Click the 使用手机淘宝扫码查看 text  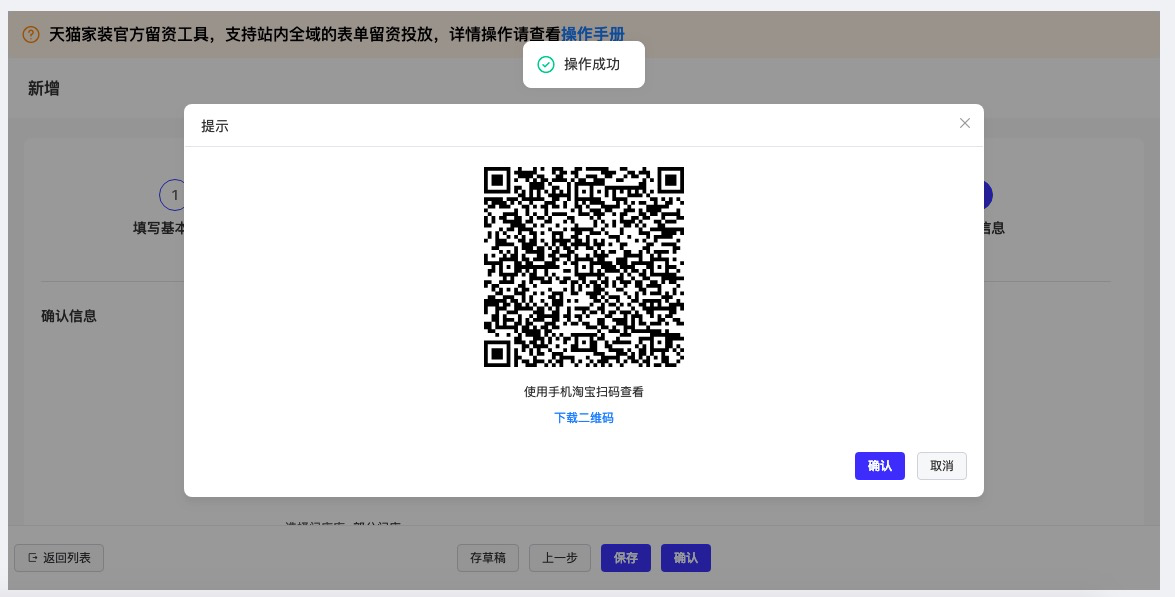click(584, 392)
